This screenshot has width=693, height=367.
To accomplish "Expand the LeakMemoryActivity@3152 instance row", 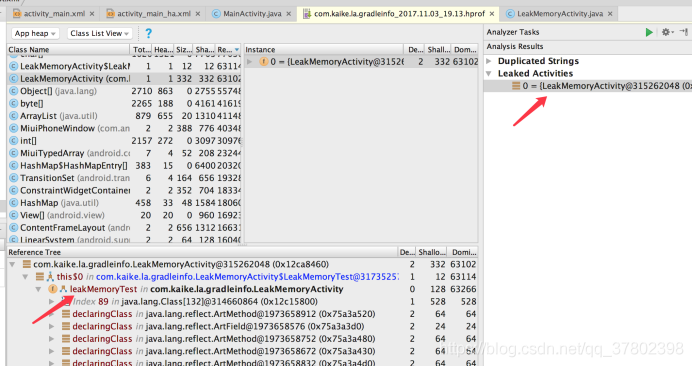I will 249,62.
